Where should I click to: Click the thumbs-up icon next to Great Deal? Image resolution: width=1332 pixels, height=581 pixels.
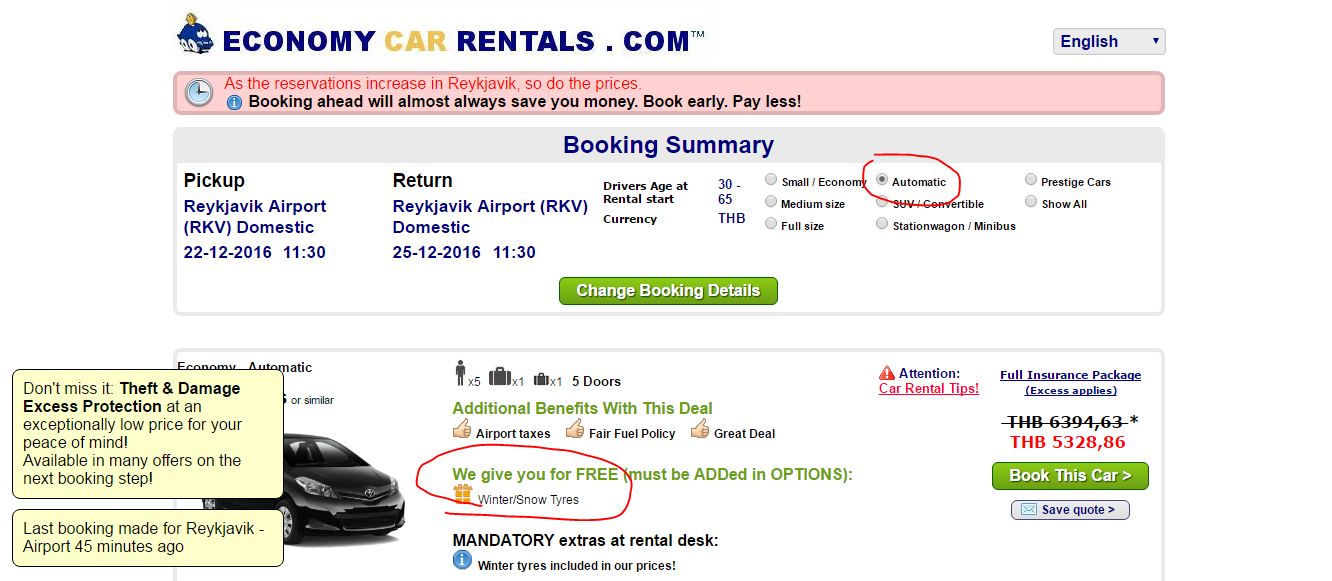pyautogui.click(x=699, y=430)
